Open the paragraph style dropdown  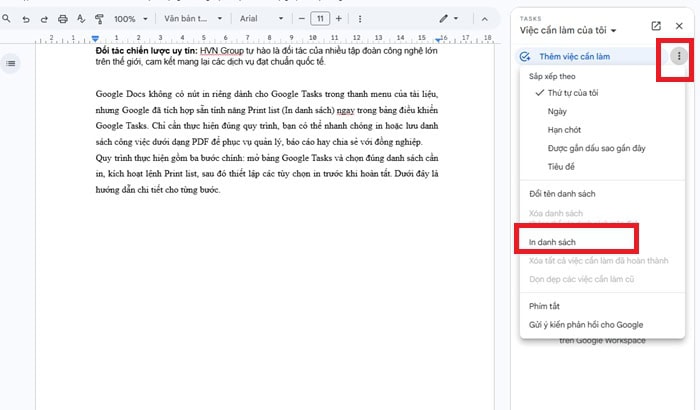[x=193, y=19]
